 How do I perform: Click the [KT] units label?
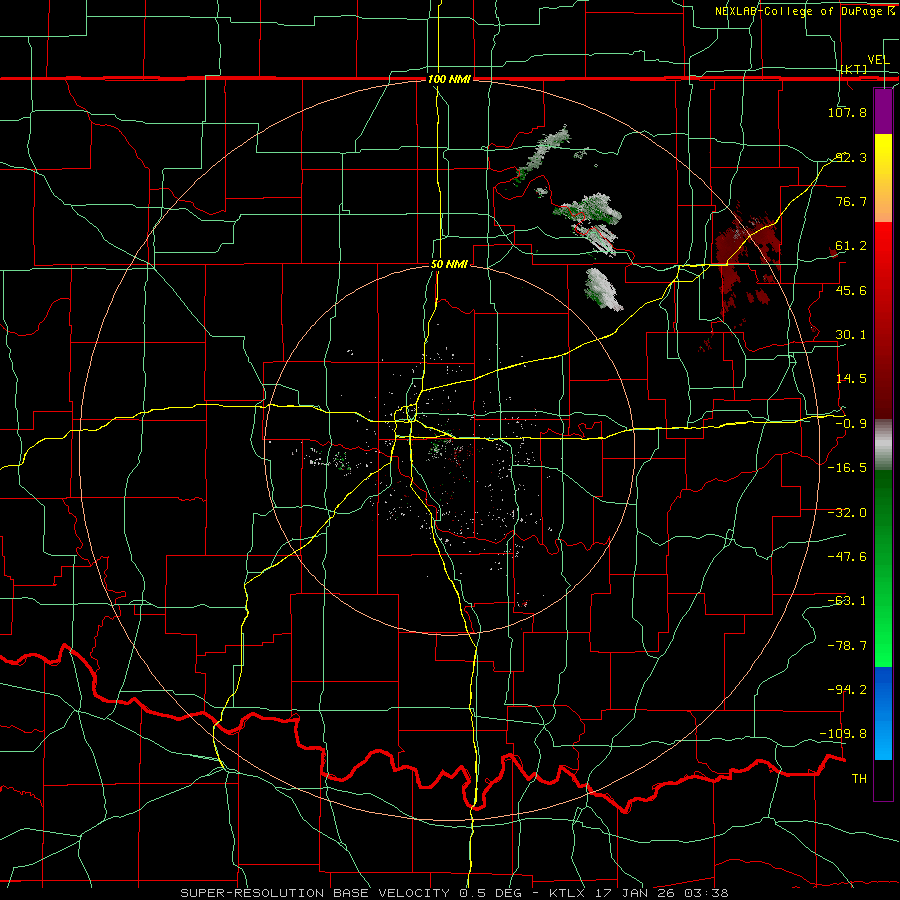pyautogui.click(x=854, y=69)
